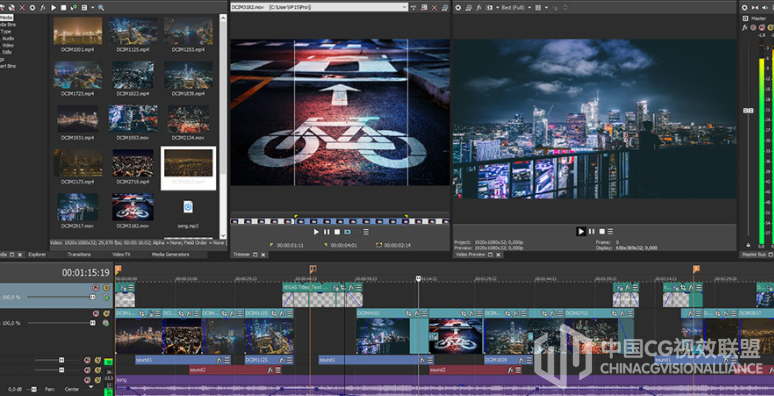Screen dimensions: 774x396
Task: Open Master Bus automation settings icon
Action: point(753,28)
